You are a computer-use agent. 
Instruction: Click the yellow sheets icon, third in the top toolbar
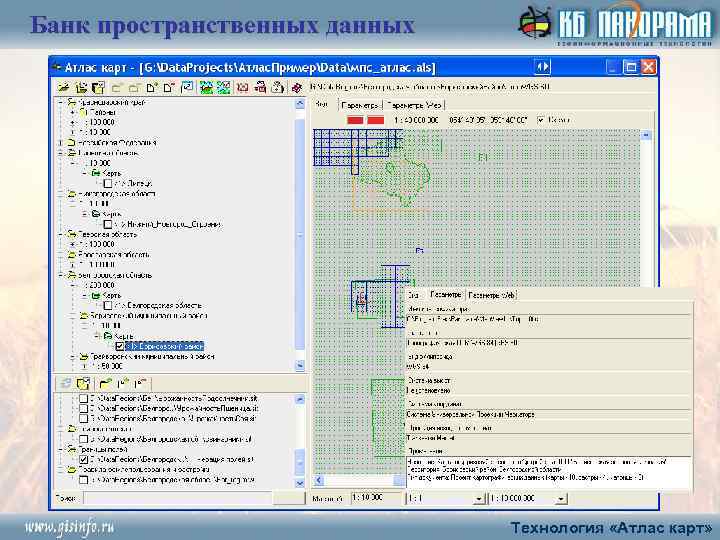pos(98,87)
